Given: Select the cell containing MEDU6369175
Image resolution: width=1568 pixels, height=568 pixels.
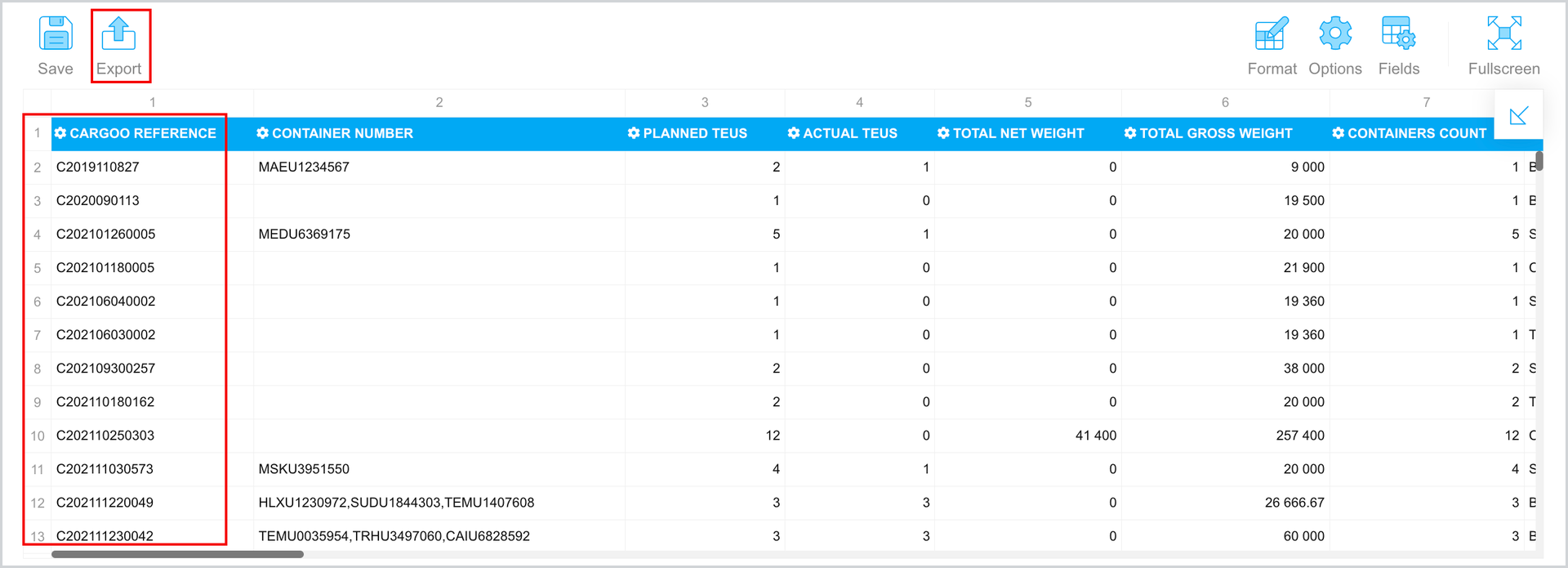Looking at the screenshot, I should (x=439, y=234).
